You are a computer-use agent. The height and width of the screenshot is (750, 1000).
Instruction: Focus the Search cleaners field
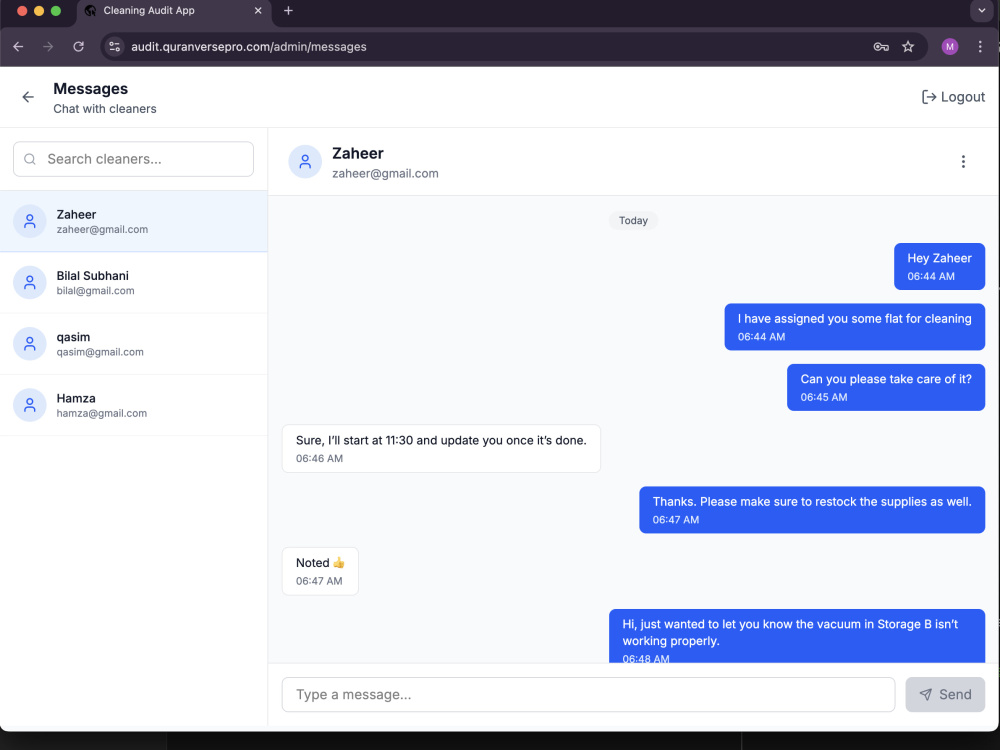point(133,159)
